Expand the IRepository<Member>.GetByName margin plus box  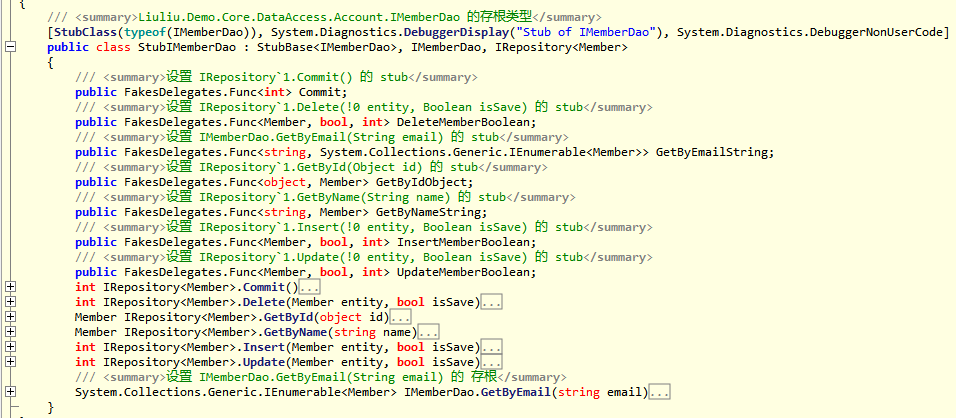pyautogui.click(x=10, y=333)
